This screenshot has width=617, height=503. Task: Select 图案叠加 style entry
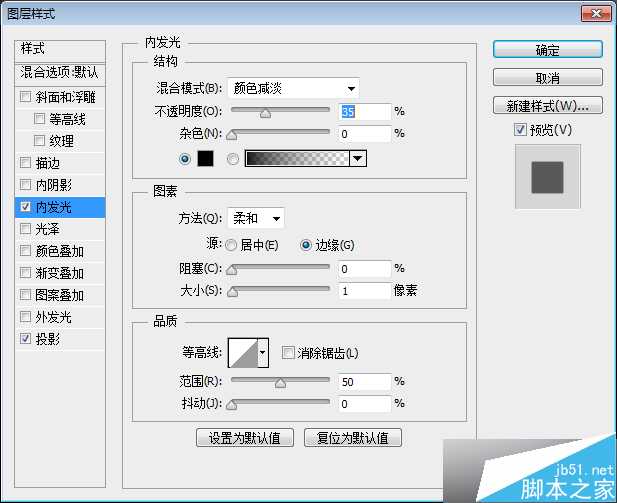pyautogui.click(x=60, y=295)
